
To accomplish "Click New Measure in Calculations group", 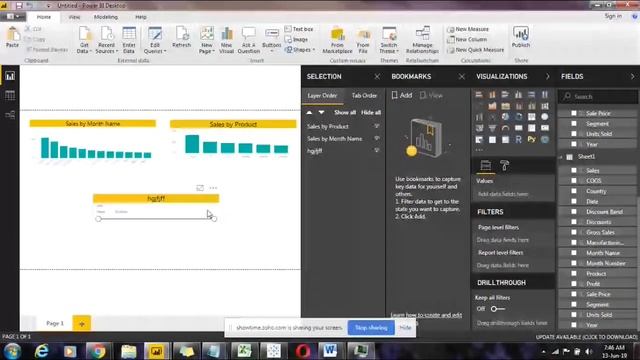I will click(468, 29).
